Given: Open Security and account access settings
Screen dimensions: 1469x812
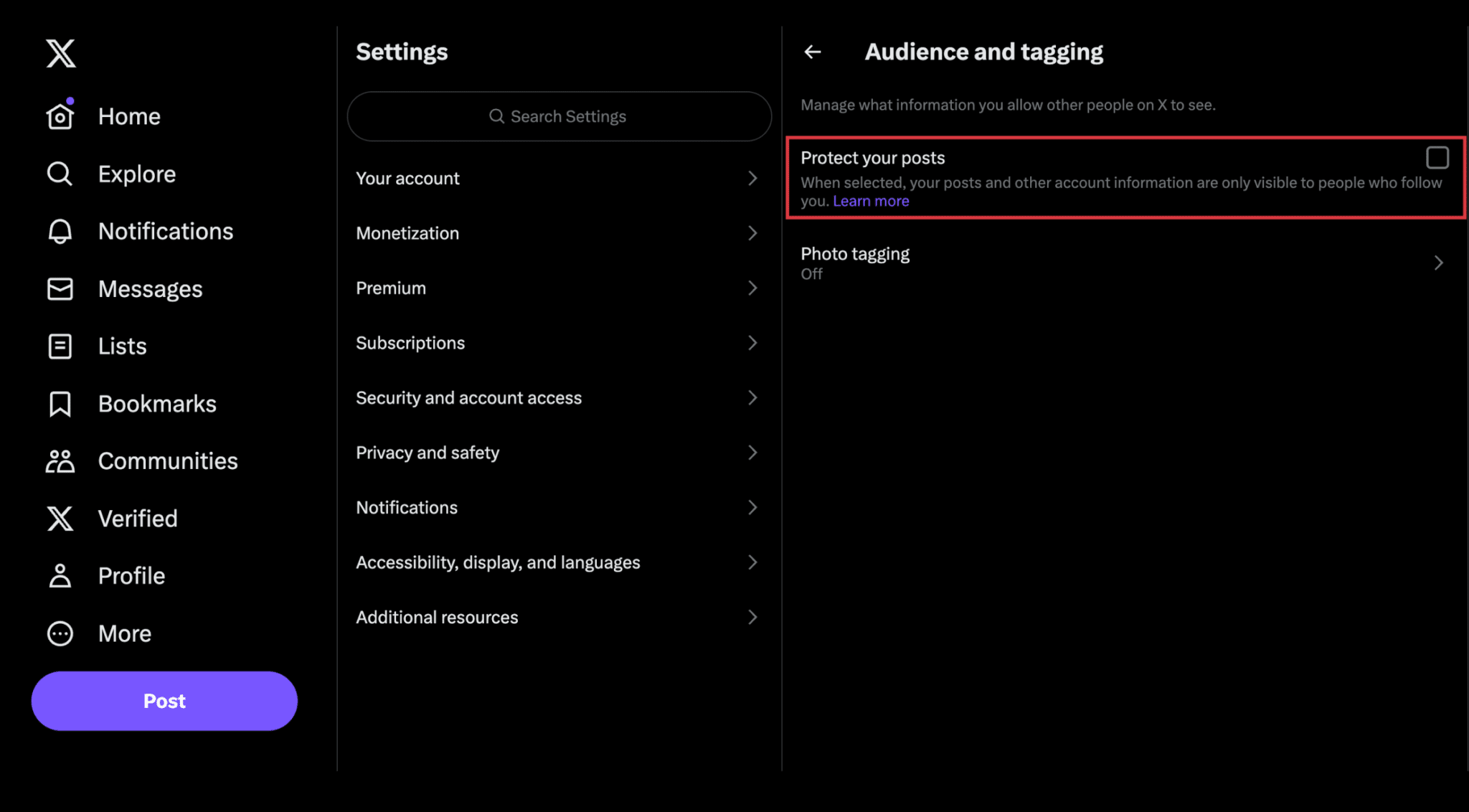Looking at the screenshot, I should tap(469, 397).
